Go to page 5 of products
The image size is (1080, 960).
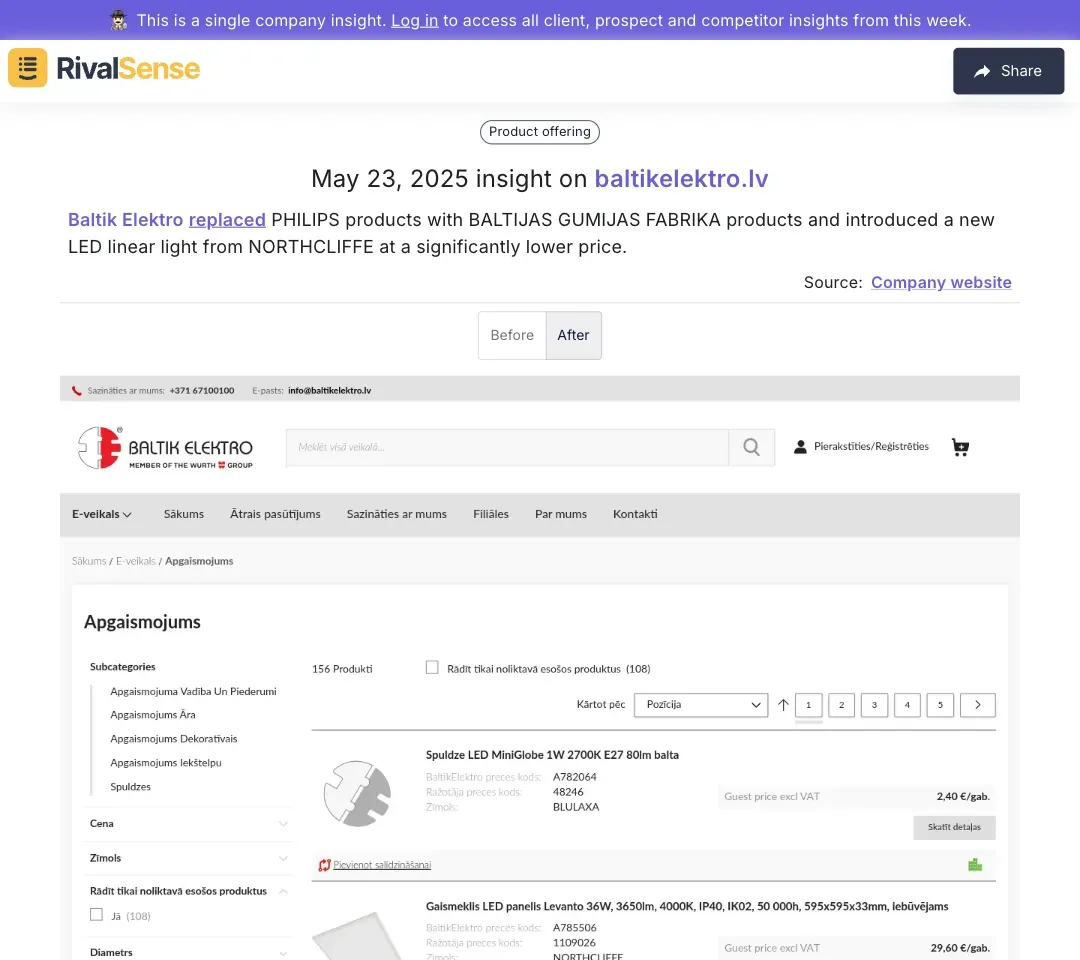(x=940, y=705)
